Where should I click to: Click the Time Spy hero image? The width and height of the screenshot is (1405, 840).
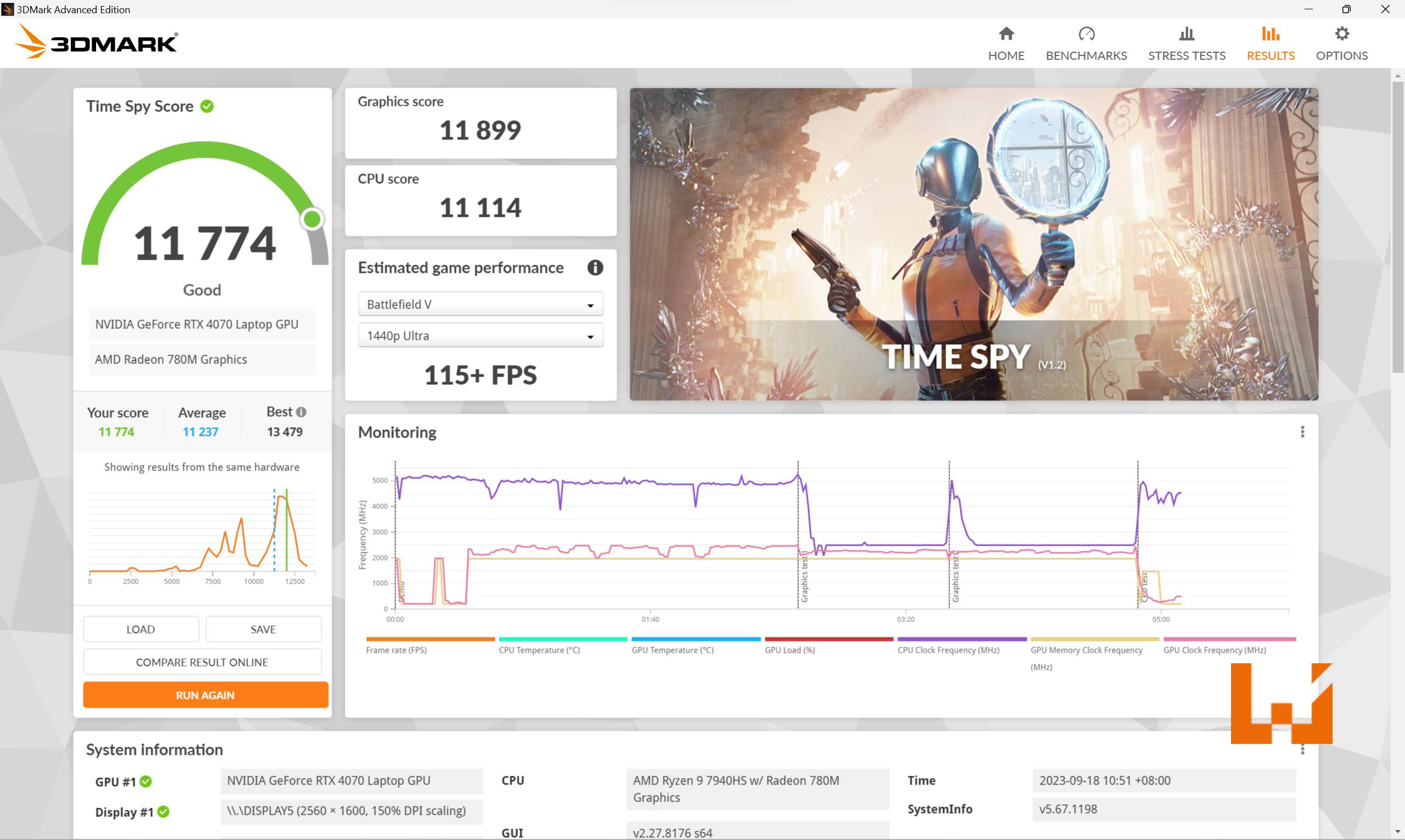[x=973, y=244]
